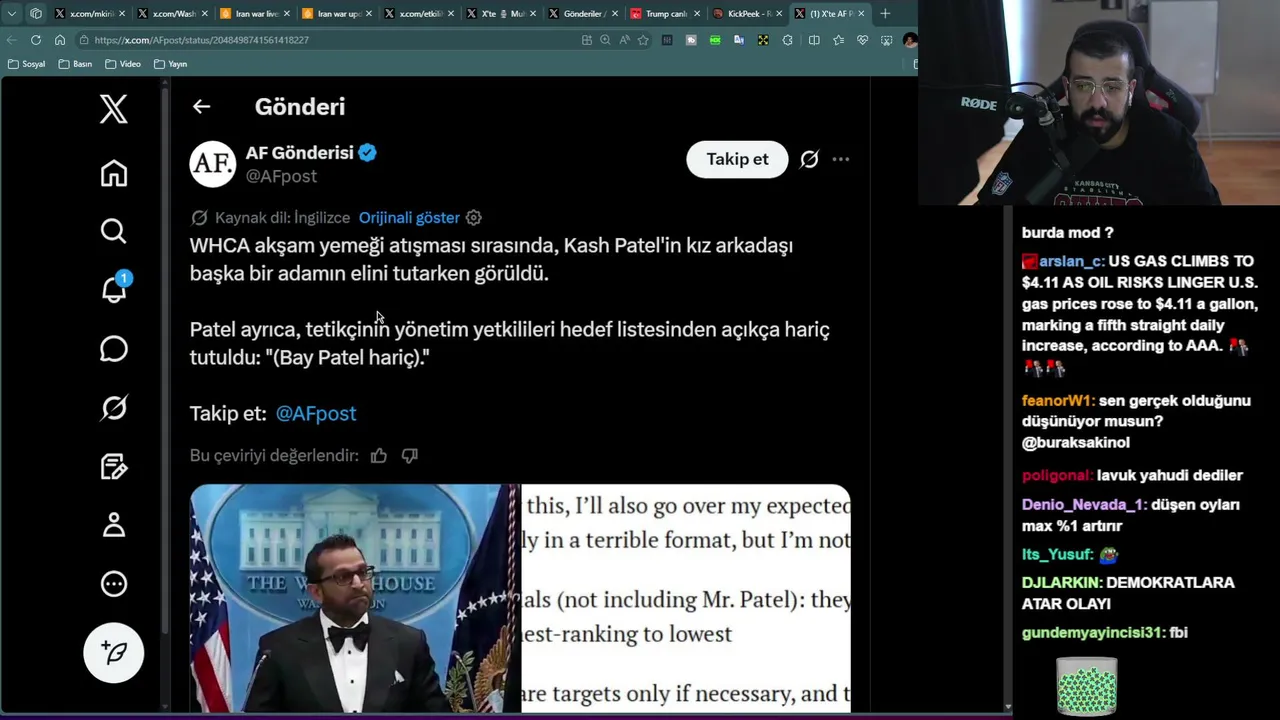
Task: Open translation settings gear icon
Action: pyautogui.click(x=474, y=218)
